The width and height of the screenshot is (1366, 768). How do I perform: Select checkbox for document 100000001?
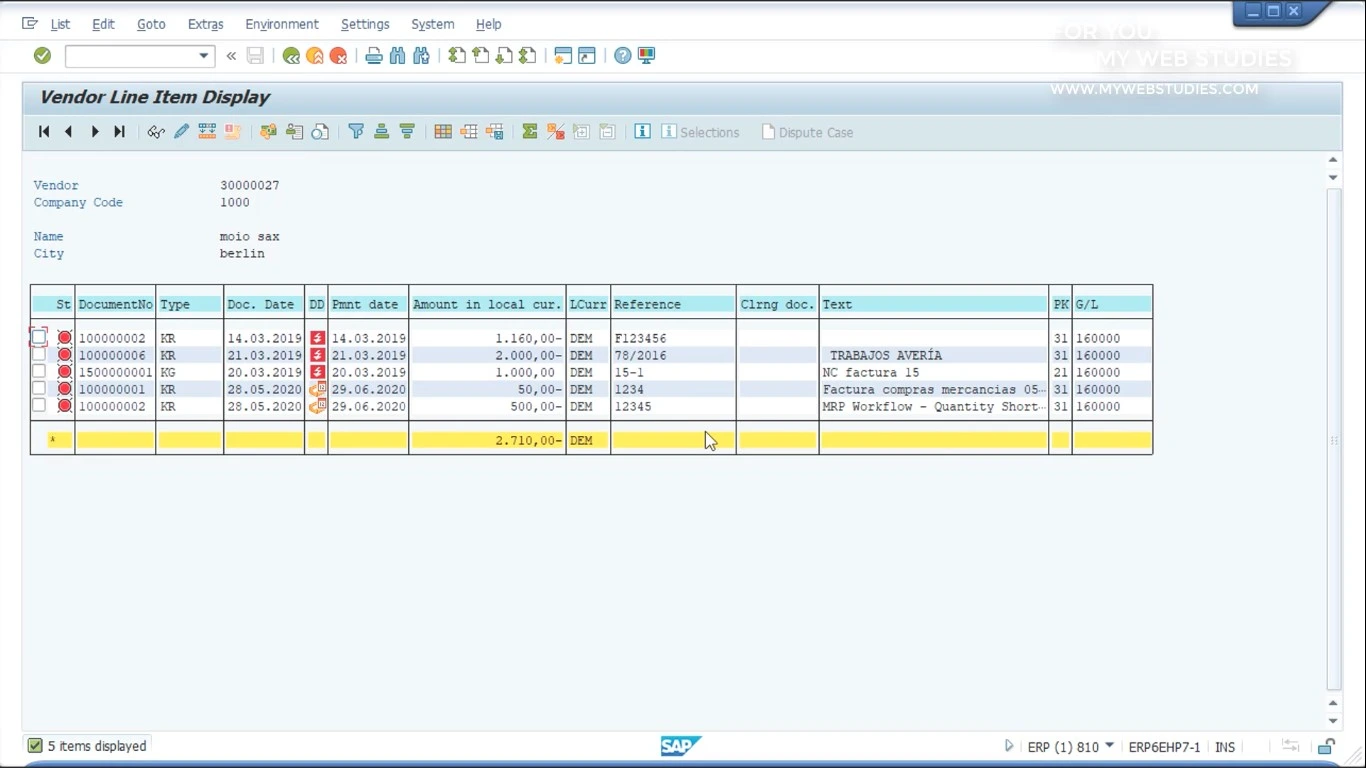pos(39,389)
